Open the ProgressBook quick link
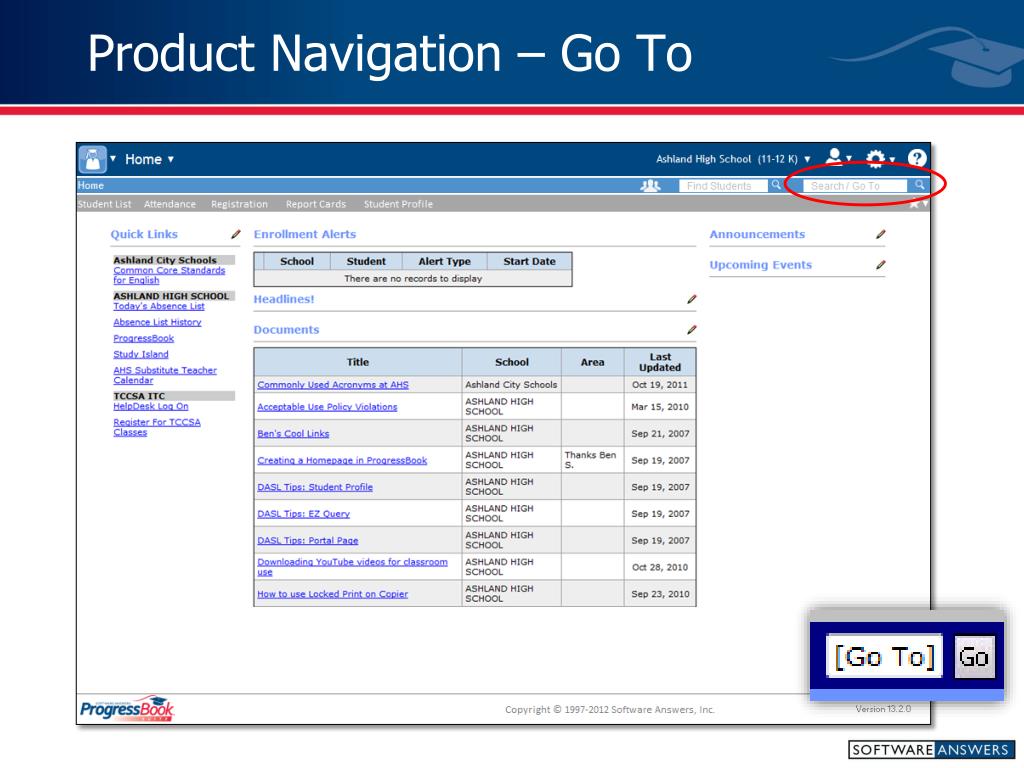Viewport: 1024px width, 768px height. (x=144, y=338)
